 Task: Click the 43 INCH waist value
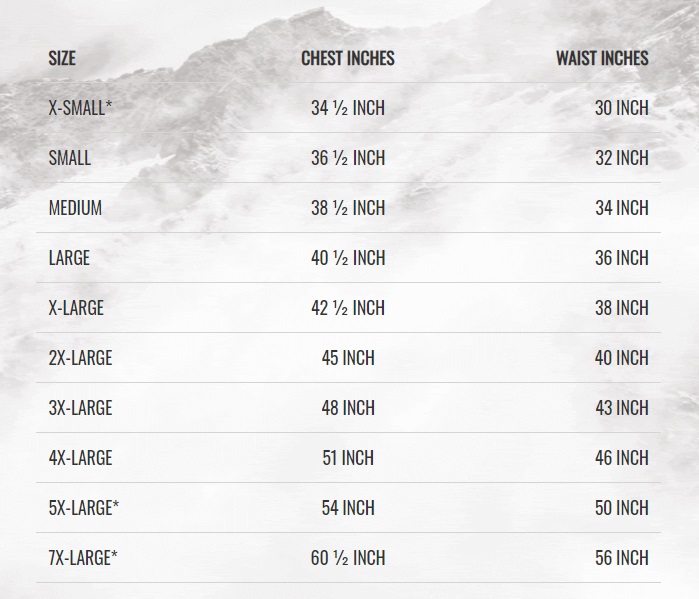(622, 407)
